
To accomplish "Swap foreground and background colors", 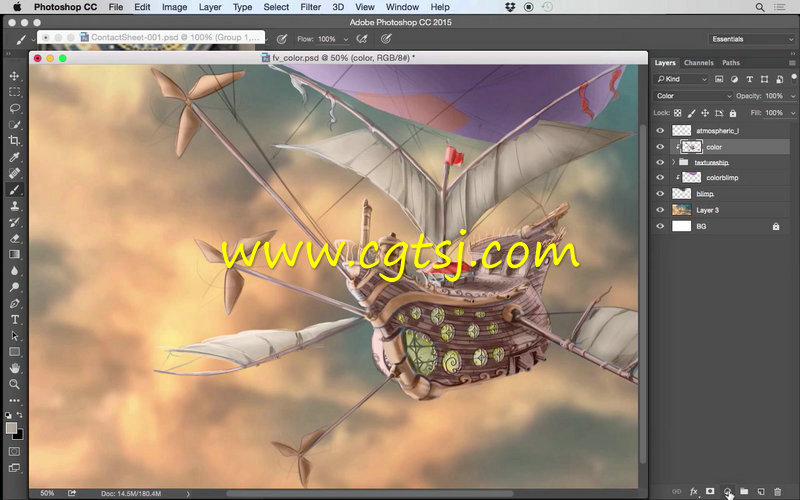I will click(x=19, y=415).
